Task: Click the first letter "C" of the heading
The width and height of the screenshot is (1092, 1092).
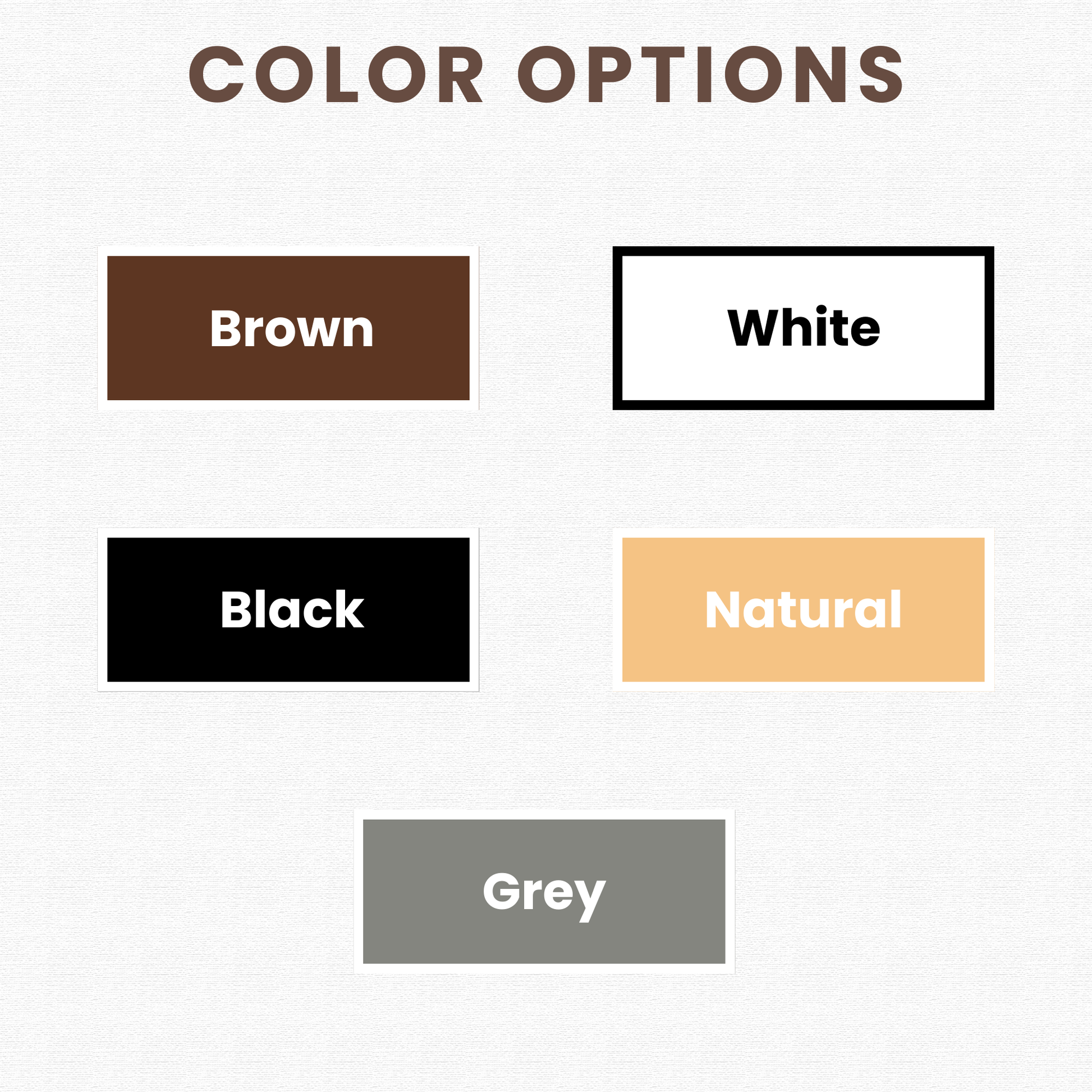Action: (217, 74)
